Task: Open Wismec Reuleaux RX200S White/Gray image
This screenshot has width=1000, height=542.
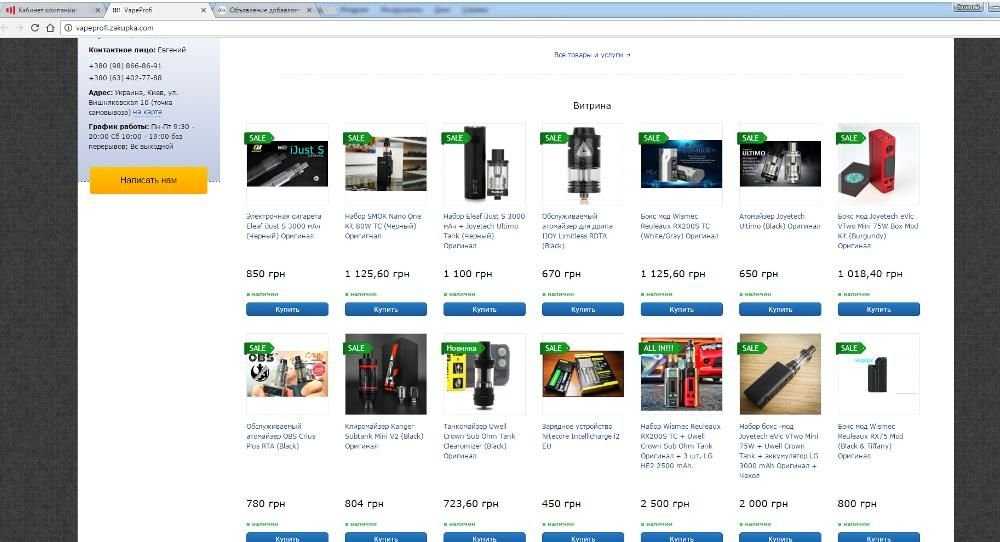Action: tap(681, 164)
